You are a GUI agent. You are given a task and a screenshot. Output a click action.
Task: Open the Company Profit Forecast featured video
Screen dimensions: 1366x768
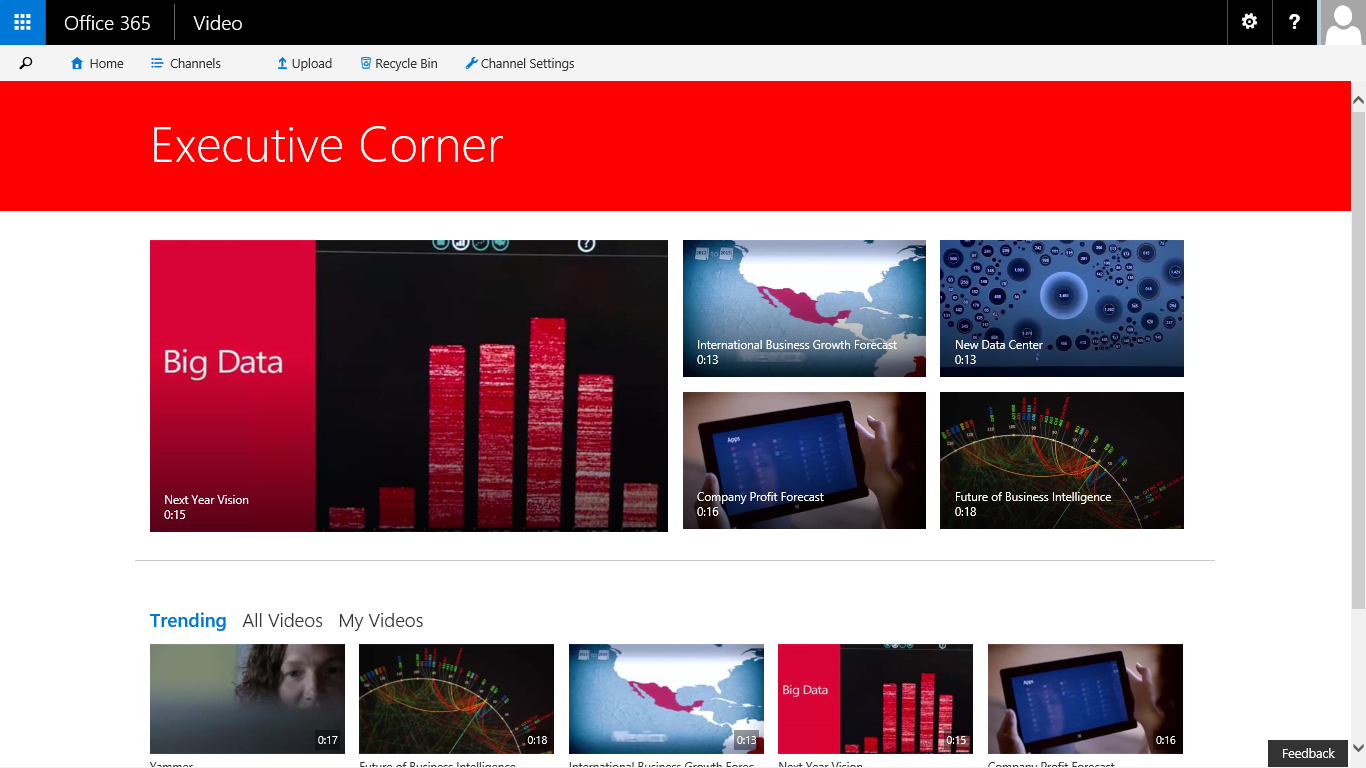pyautogui.click(x=804, y=460)
